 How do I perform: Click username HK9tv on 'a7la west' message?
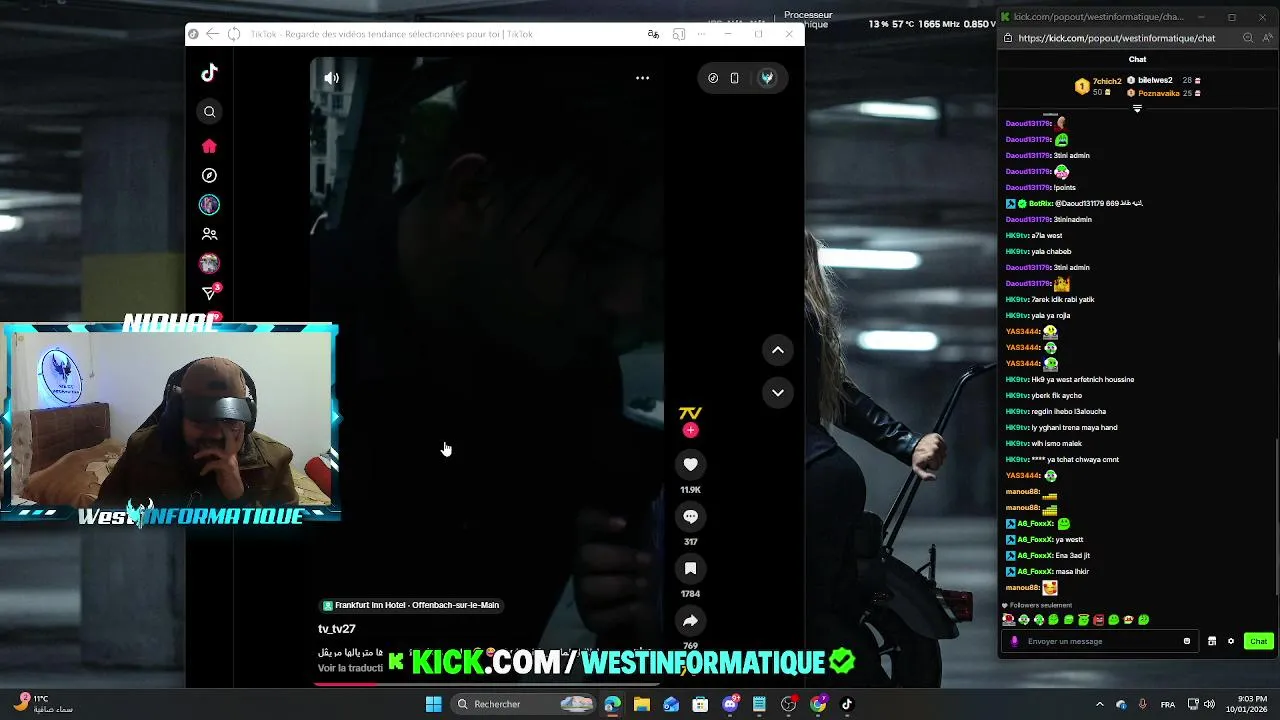point(1017,235)
